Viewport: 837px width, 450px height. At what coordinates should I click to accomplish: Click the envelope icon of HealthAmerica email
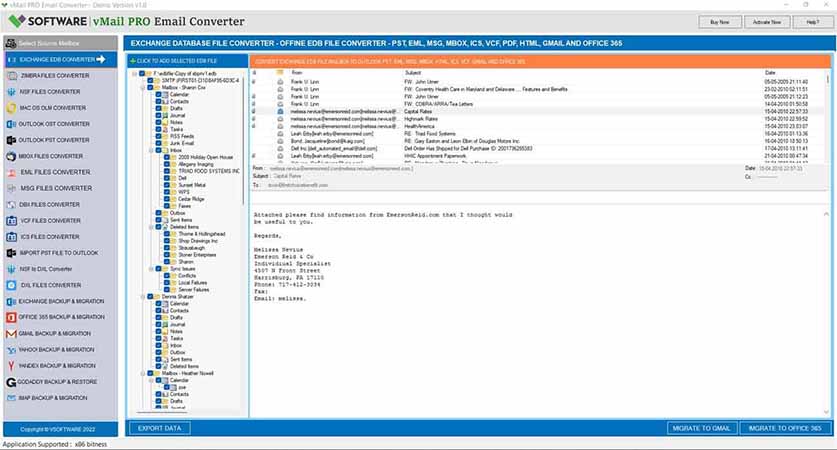[x=280, y=127]
